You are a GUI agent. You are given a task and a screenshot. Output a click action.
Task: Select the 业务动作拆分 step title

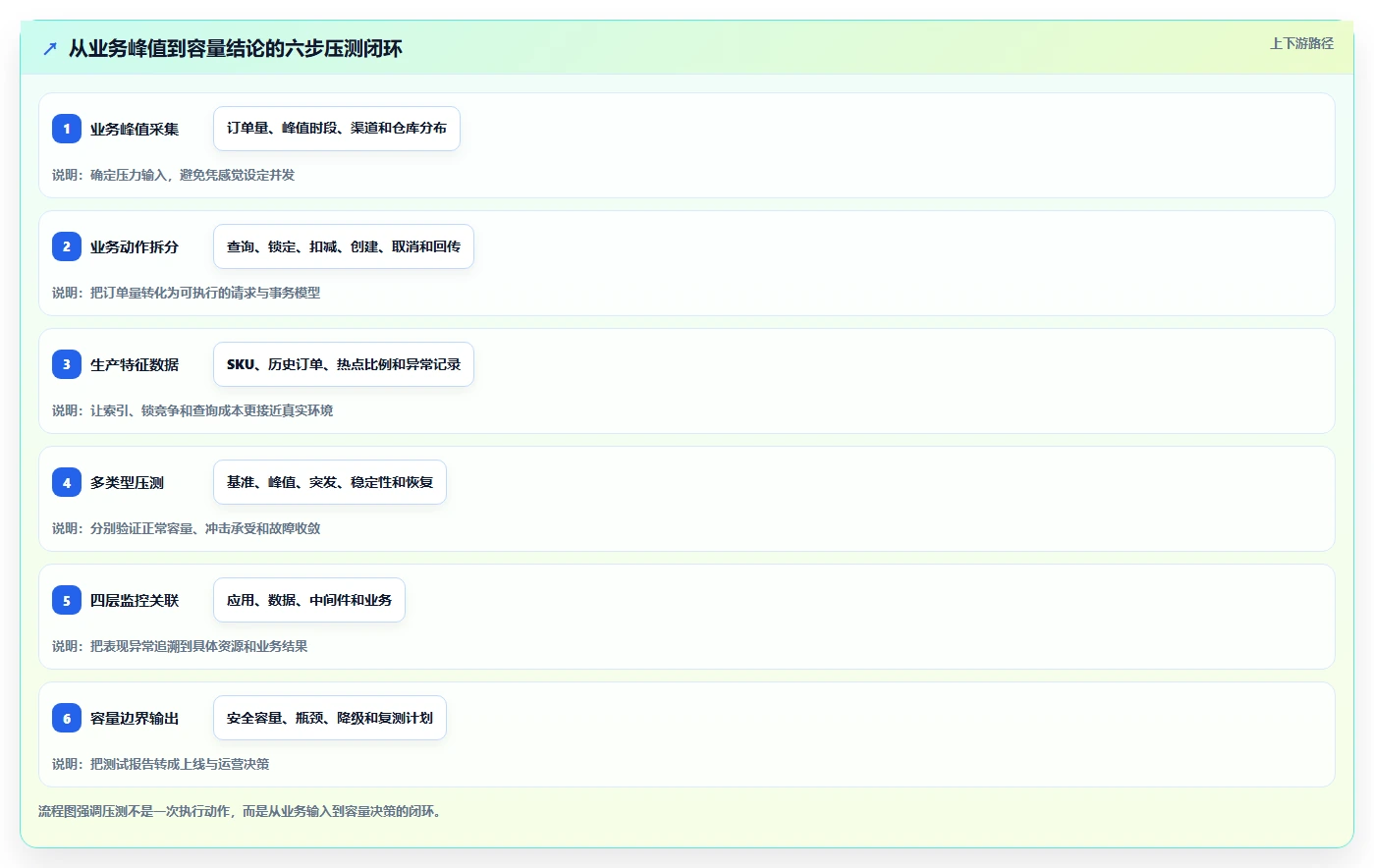pyautogui.click(x=135, y=246)
